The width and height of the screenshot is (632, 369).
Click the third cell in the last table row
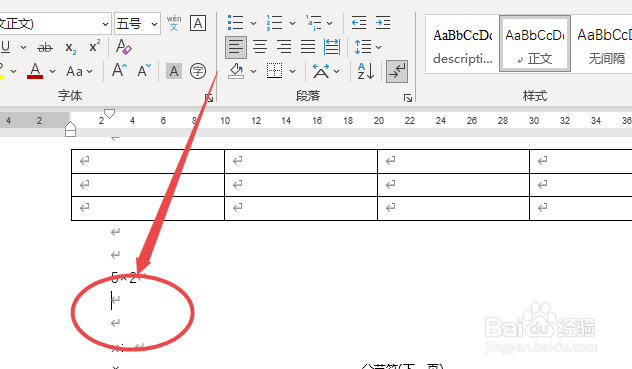pos(453,208)
